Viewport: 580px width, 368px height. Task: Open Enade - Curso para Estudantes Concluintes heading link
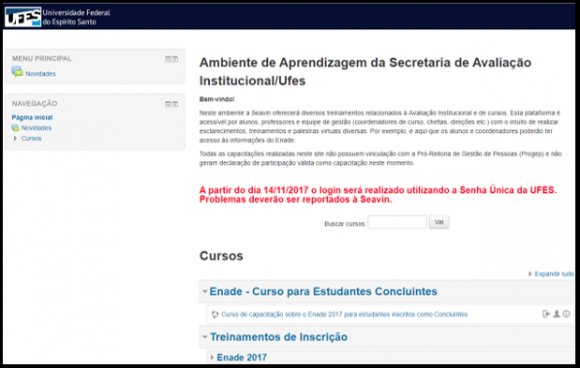pos(323,291)
